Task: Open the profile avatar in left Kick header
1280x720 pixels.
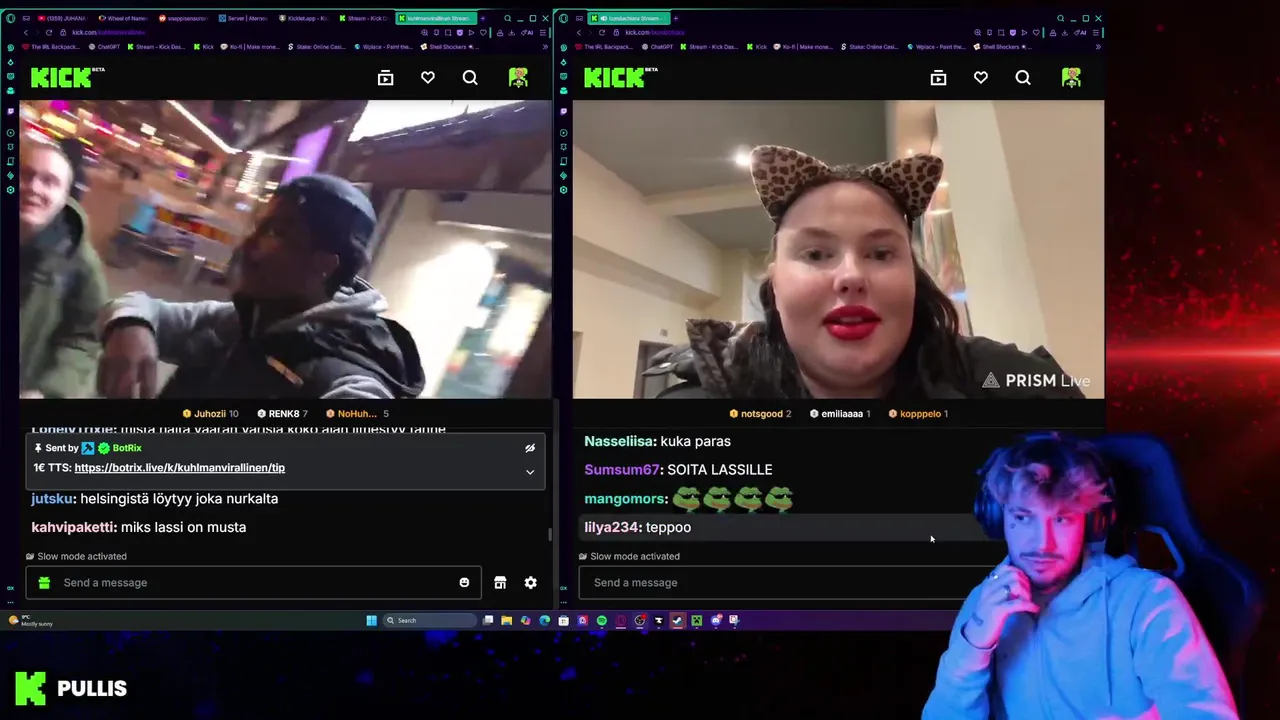Action: pos(518,78)
